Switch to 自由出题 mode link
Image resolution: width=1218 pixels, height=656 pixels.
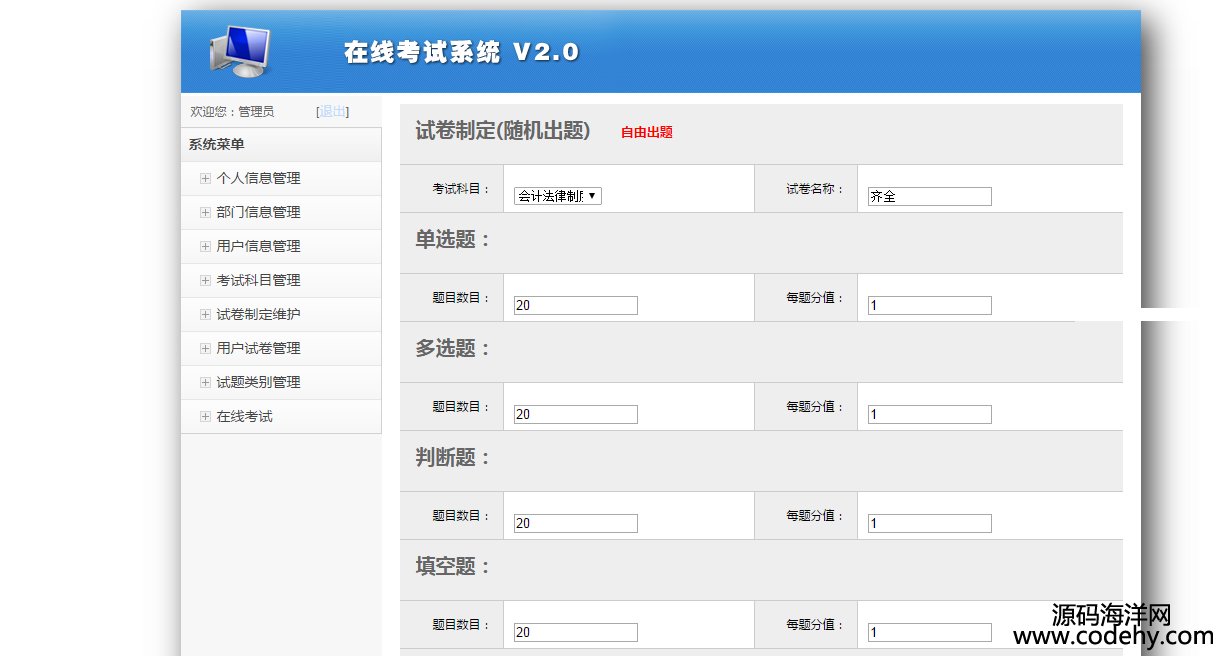click(646, 132)
